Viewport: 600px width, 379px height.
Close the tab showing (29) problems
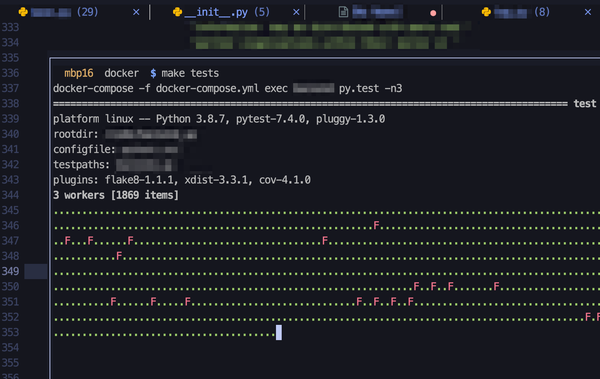click(x=136, y=12)
